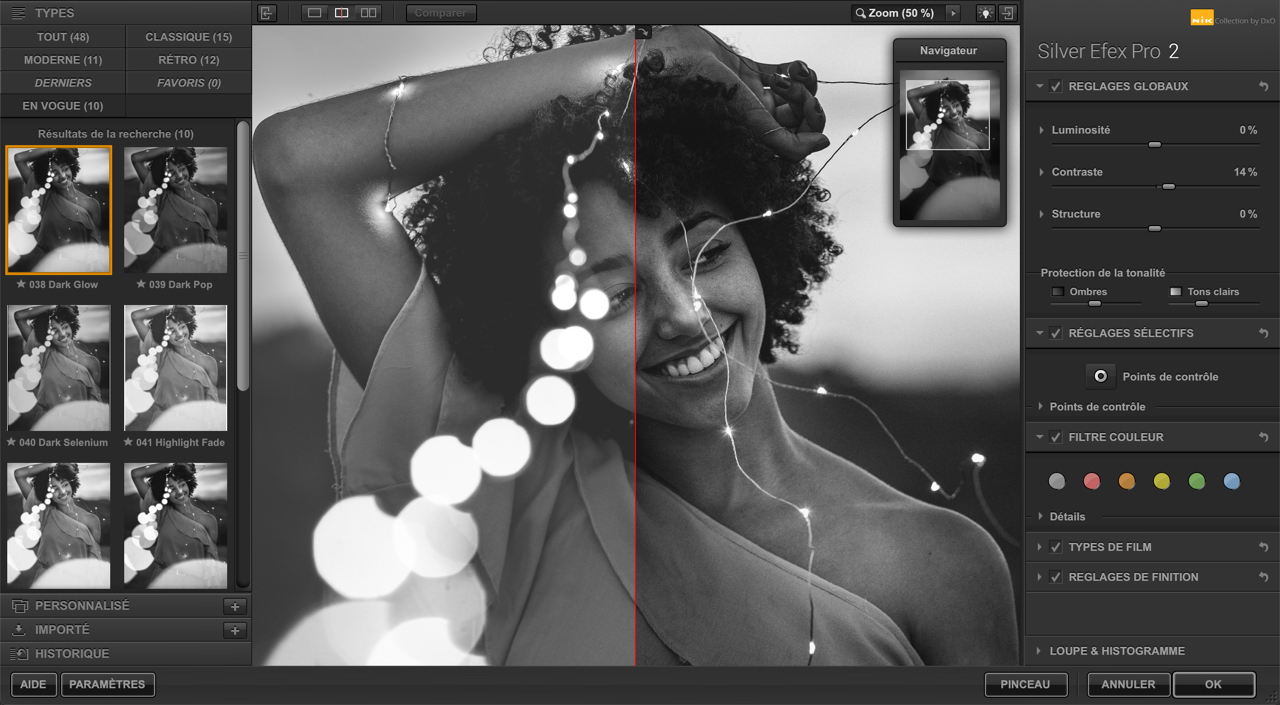Select the 040 Dark Selenium preset thumbnail

coord(58,368)
